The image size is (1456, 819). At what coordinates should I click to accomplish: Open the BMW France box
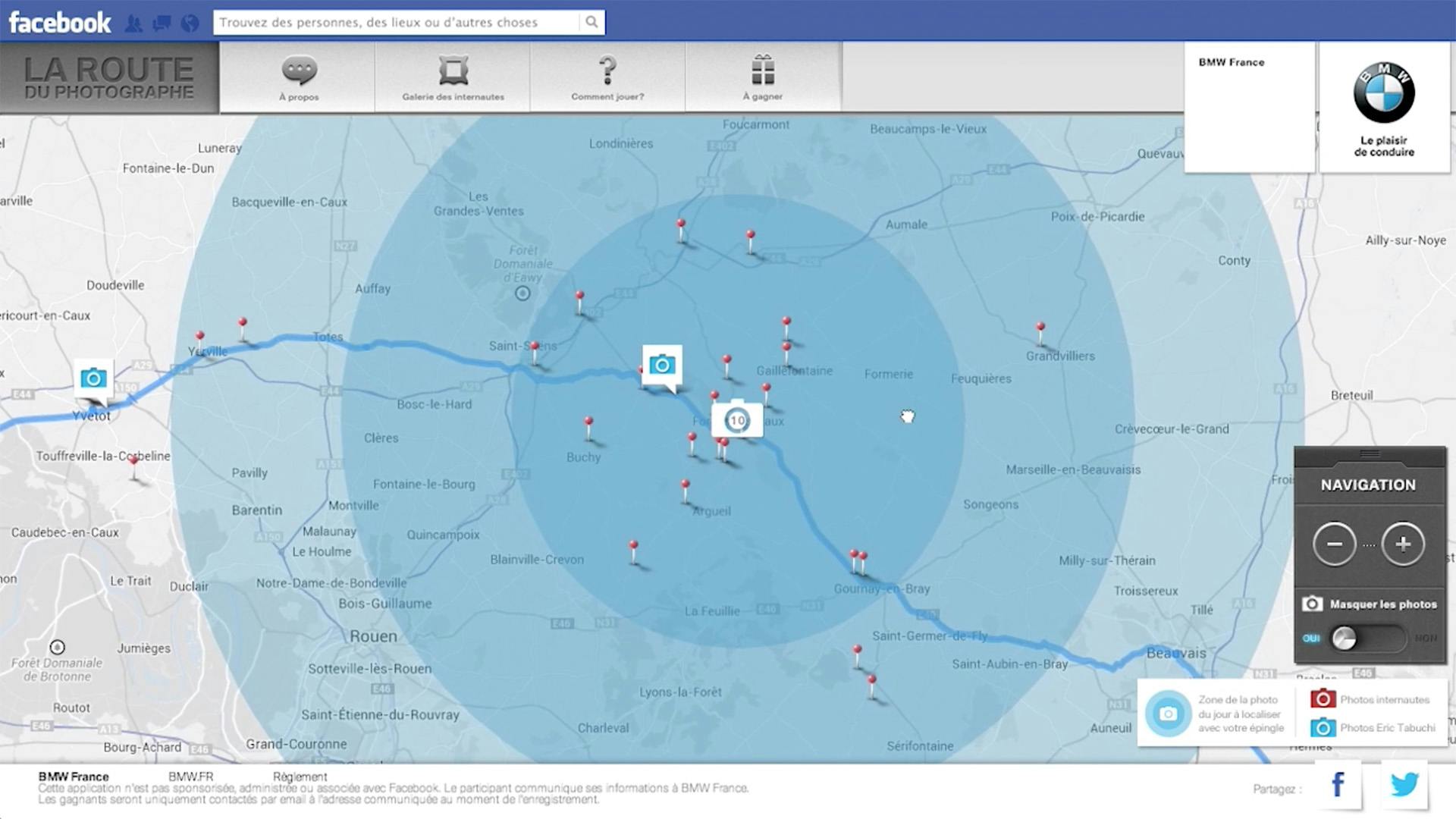pos(1249,107)
